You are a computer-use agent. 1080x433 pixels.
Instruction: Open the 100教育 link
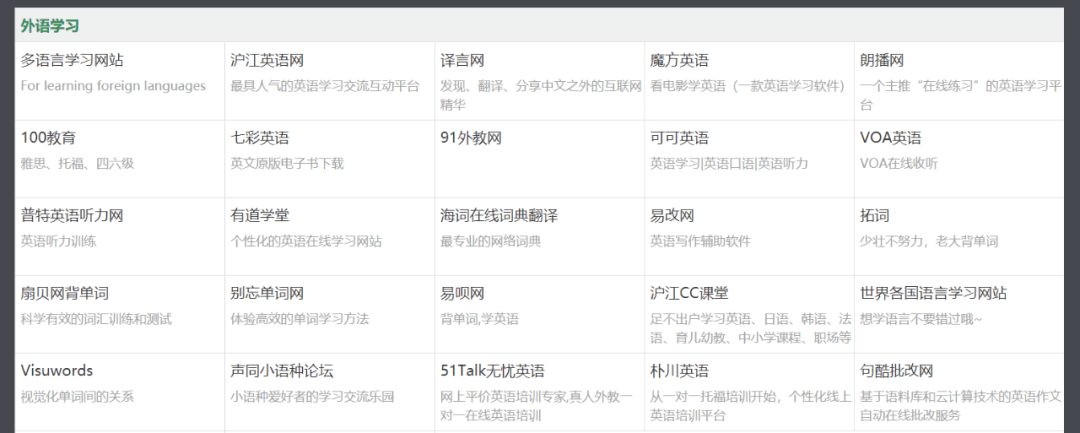(48, 138)
